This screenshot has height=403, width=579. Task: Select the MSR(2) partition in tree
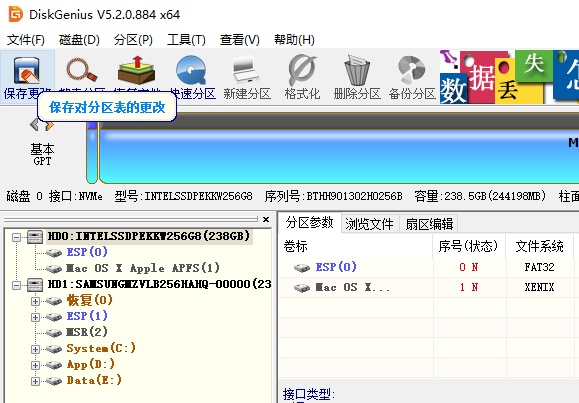[87, 332]
